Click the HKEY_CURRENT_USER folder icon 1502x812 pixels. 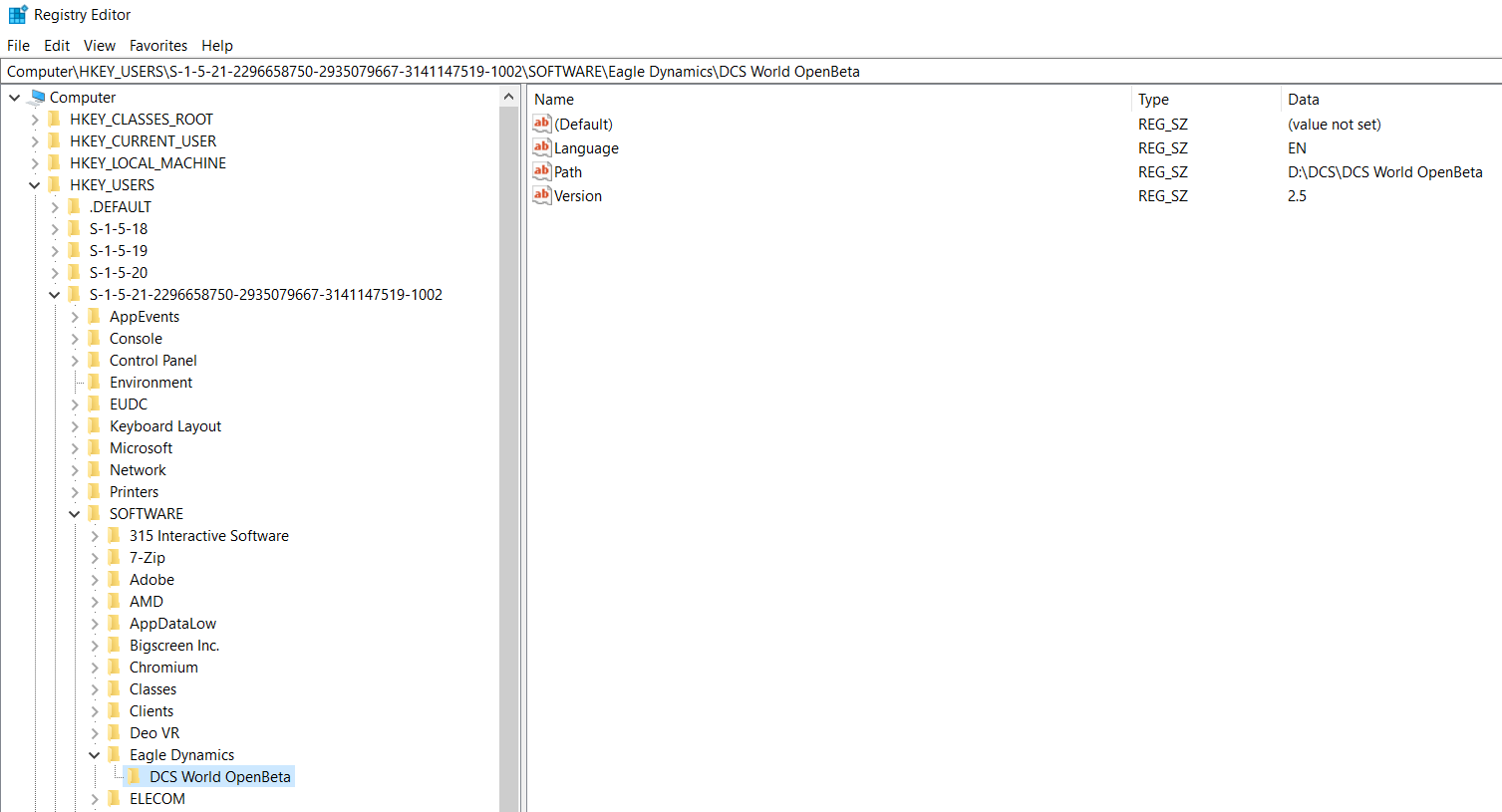[54, 140]
